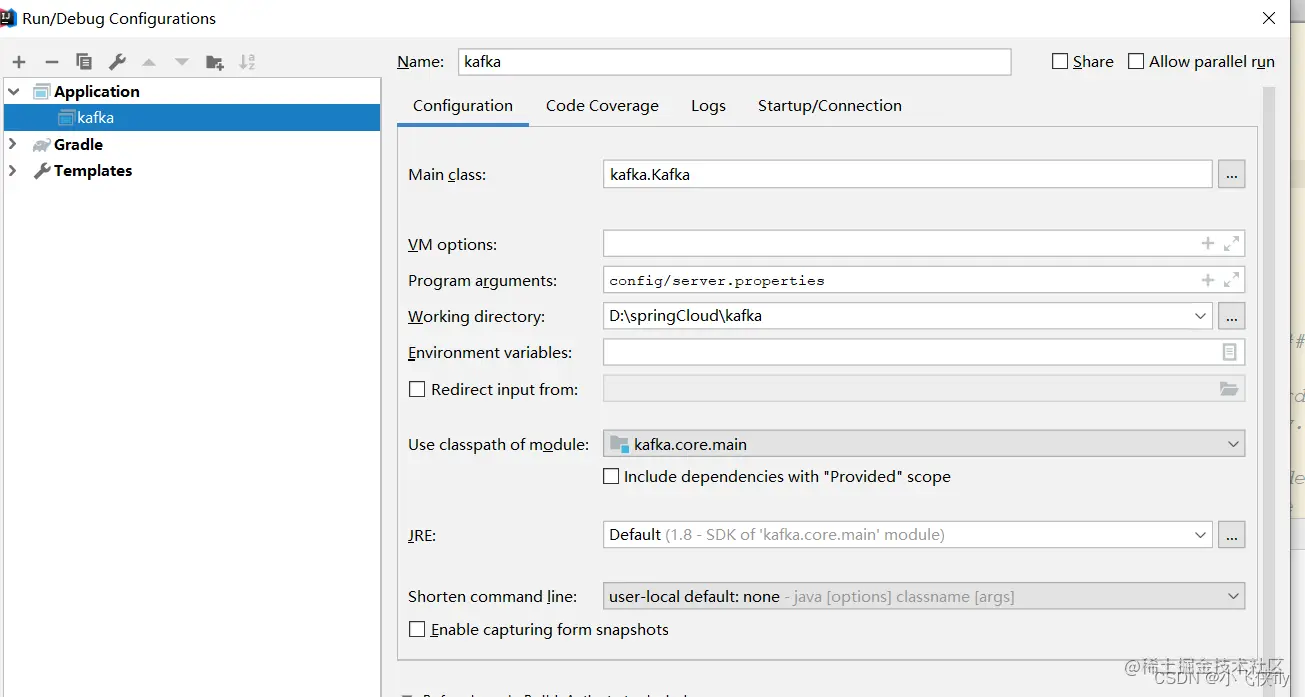Browse redirect input folder icon
Viewport: 1305px width, 697px height.
[1229, 389]
